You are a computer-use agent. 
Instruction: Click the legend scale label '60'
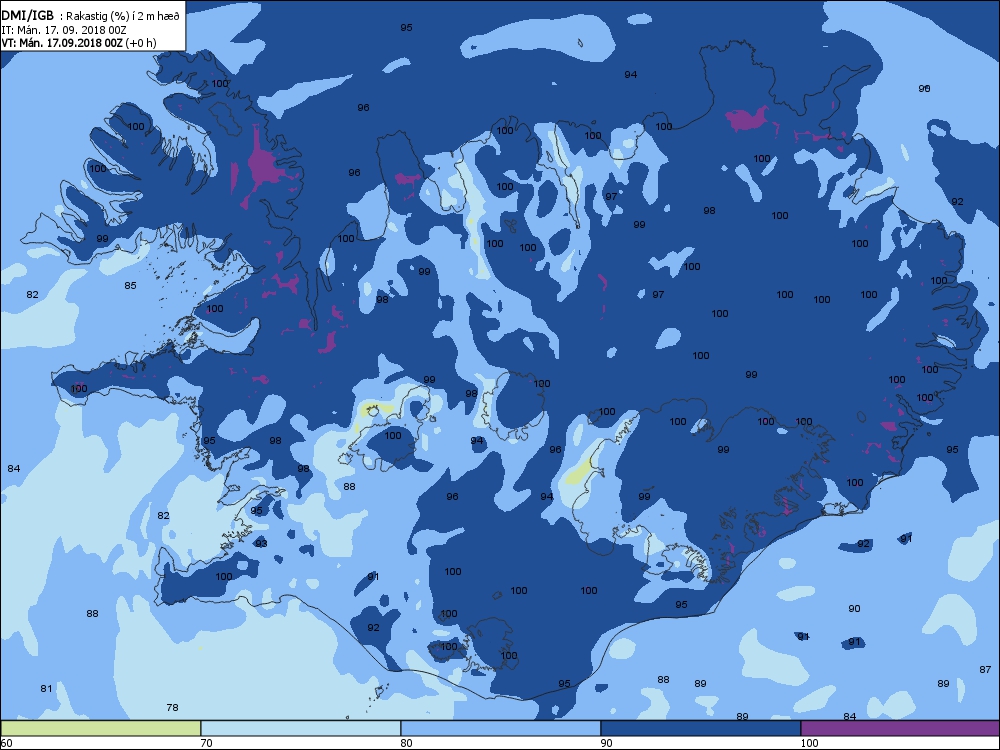(6, 743)
